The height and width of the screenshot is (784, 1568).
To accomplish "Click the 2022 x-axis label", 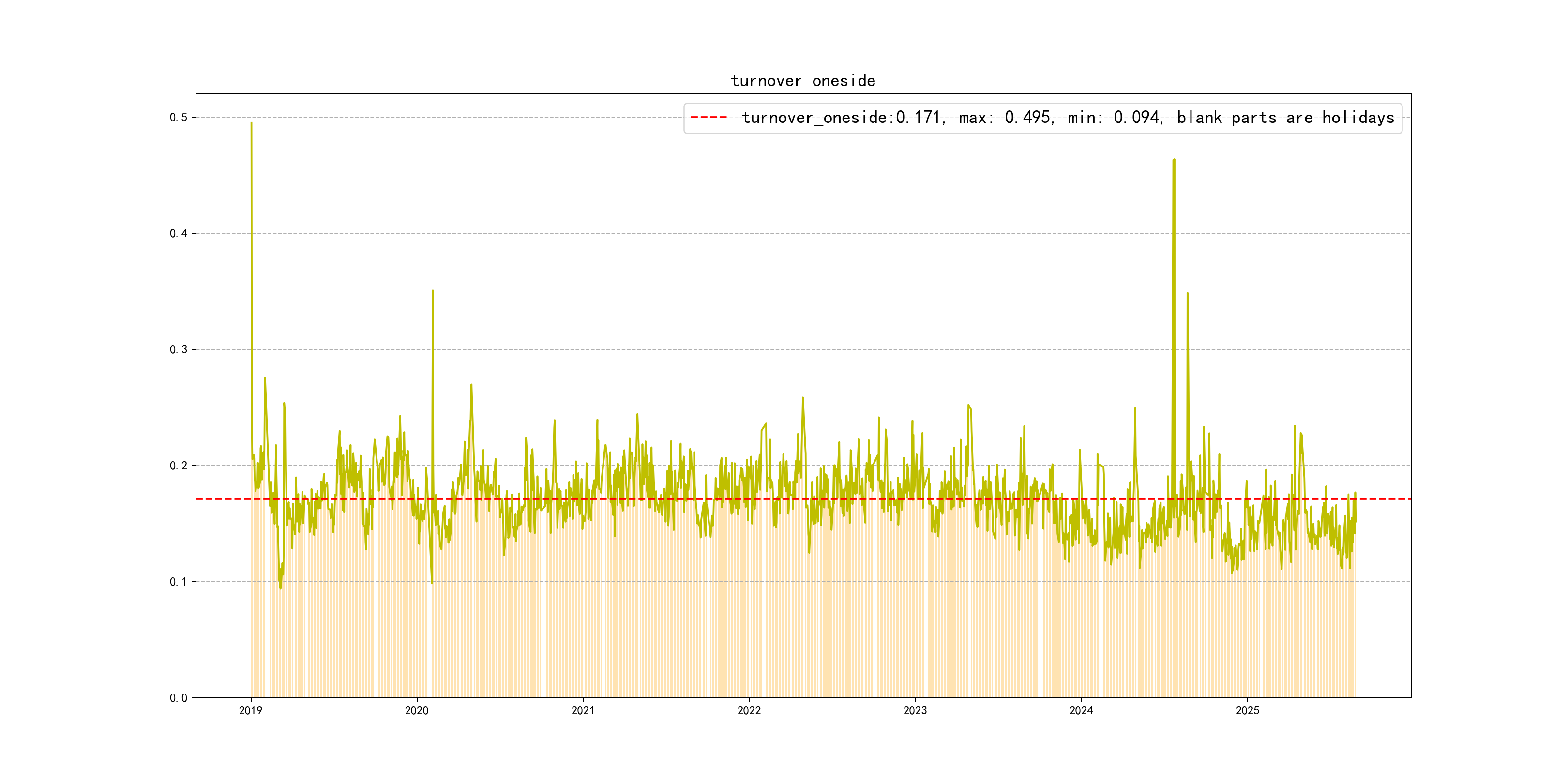I will coord(749,710).
